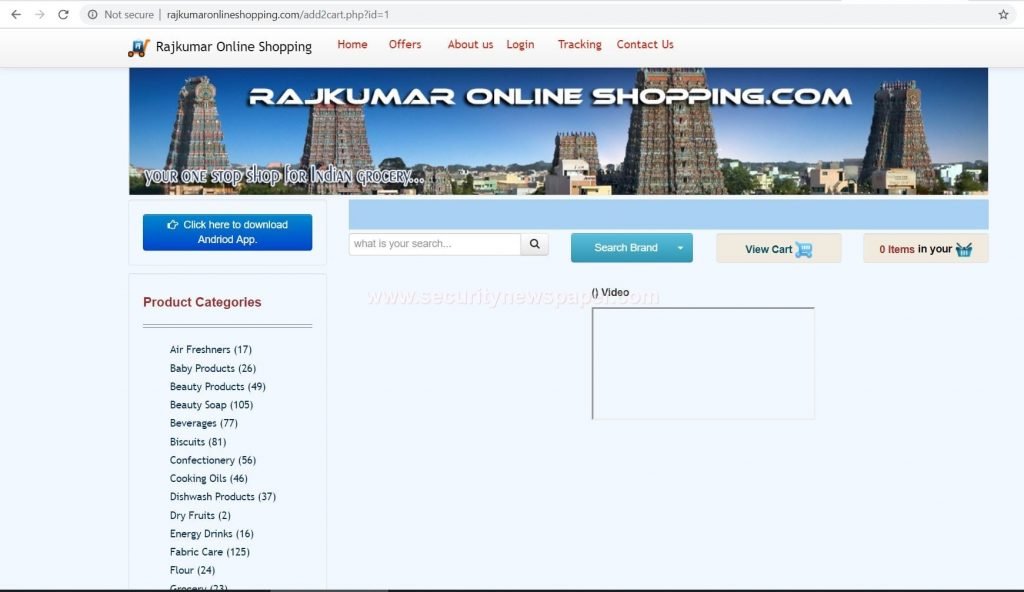The image size is (1024, 592).
Task: Click the Product Categories heading
Action: click(x=202, y=302)
